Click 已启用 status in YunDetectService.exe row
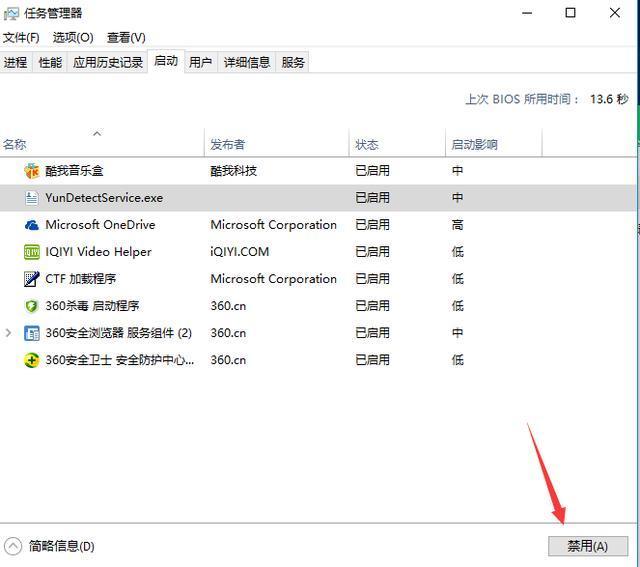640x567 pixels. click(x=372, y=198)
